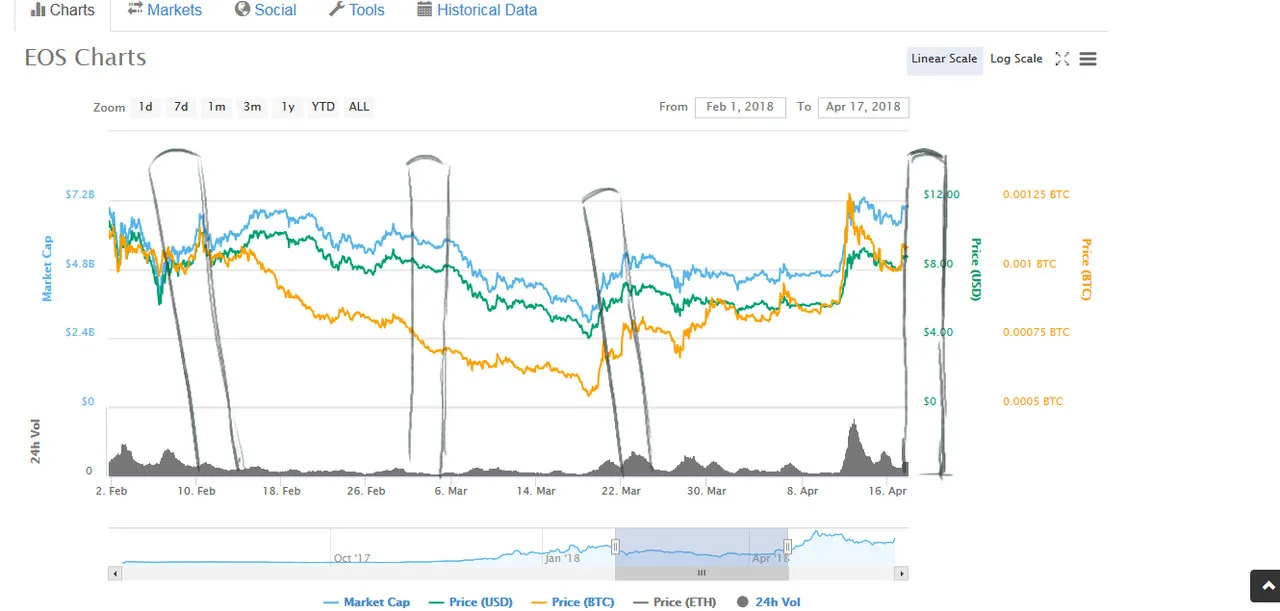Viewport: 1280px width, 611px height.
Task: Open the chart hamburger menu
Action: pyautogui.click(x=1088, y=59)
